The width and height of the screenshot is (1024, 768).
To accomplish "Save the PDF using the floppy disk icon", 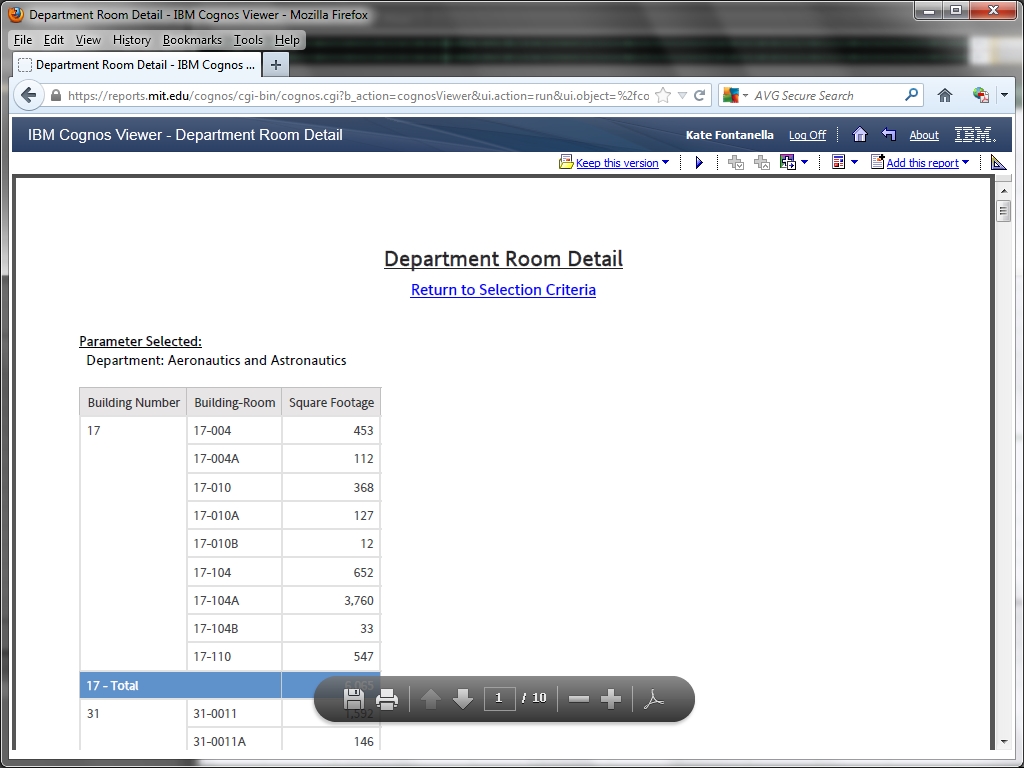I will tap(353, 699).
